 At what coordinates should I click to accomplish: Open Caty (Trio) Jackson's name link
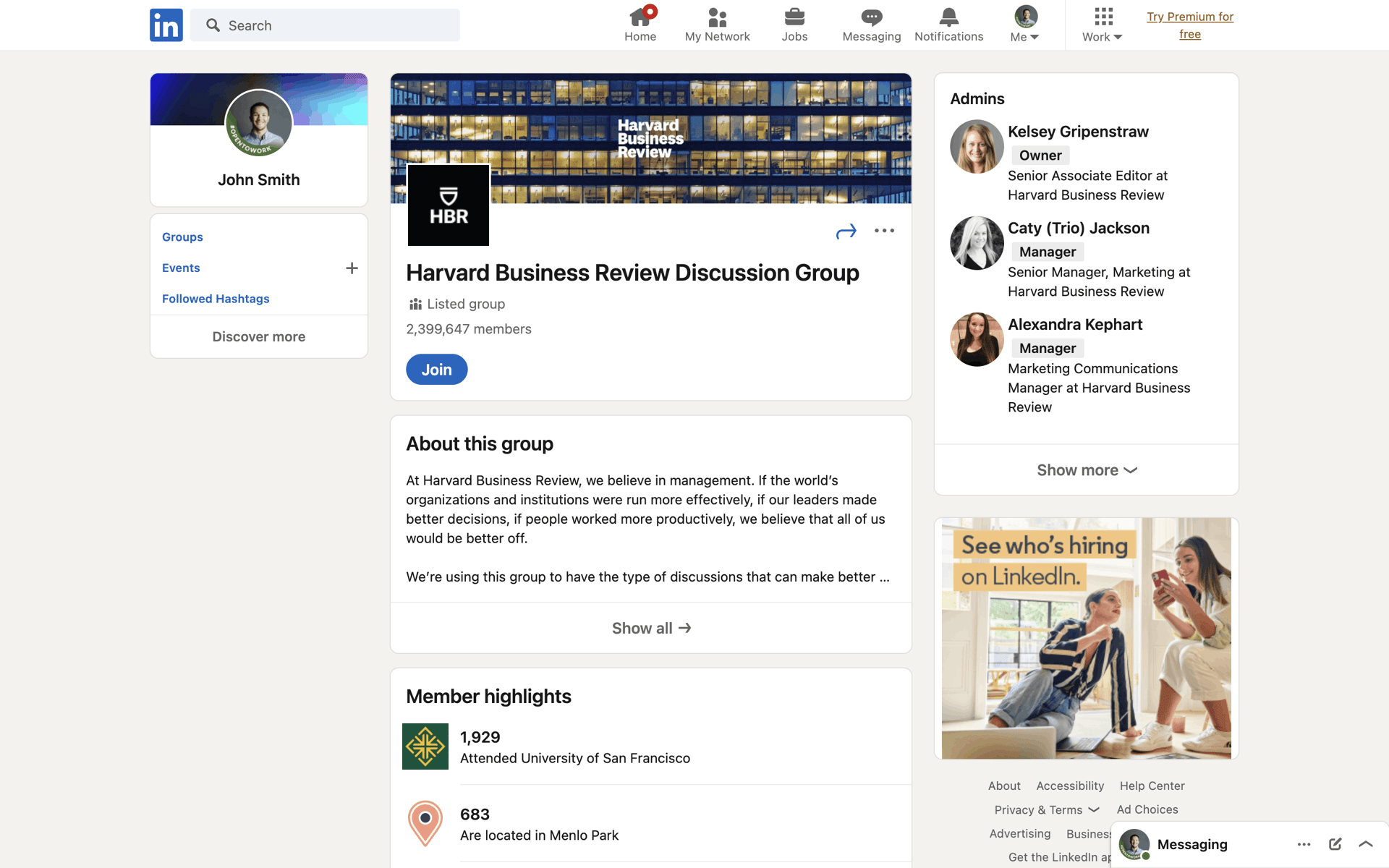point(1079,228)
